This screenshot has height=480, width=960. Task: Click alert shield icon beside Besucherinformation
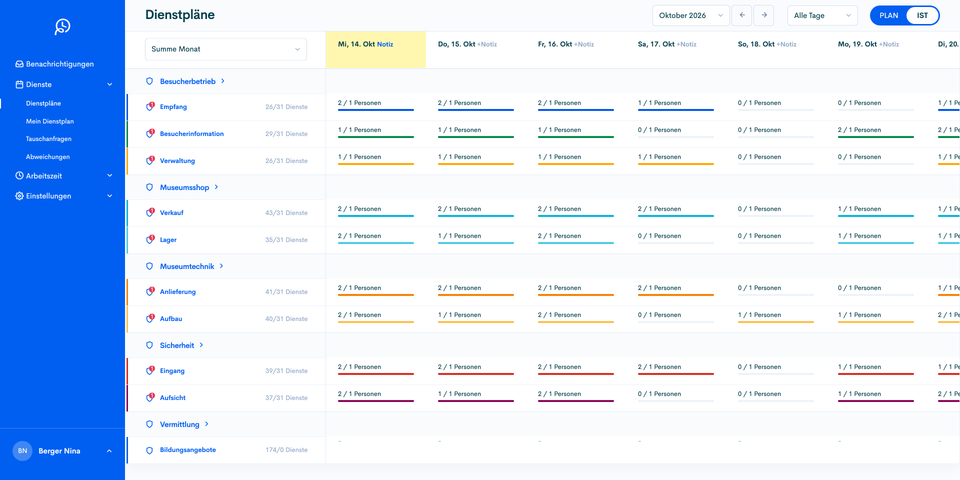tap(150, 133)
